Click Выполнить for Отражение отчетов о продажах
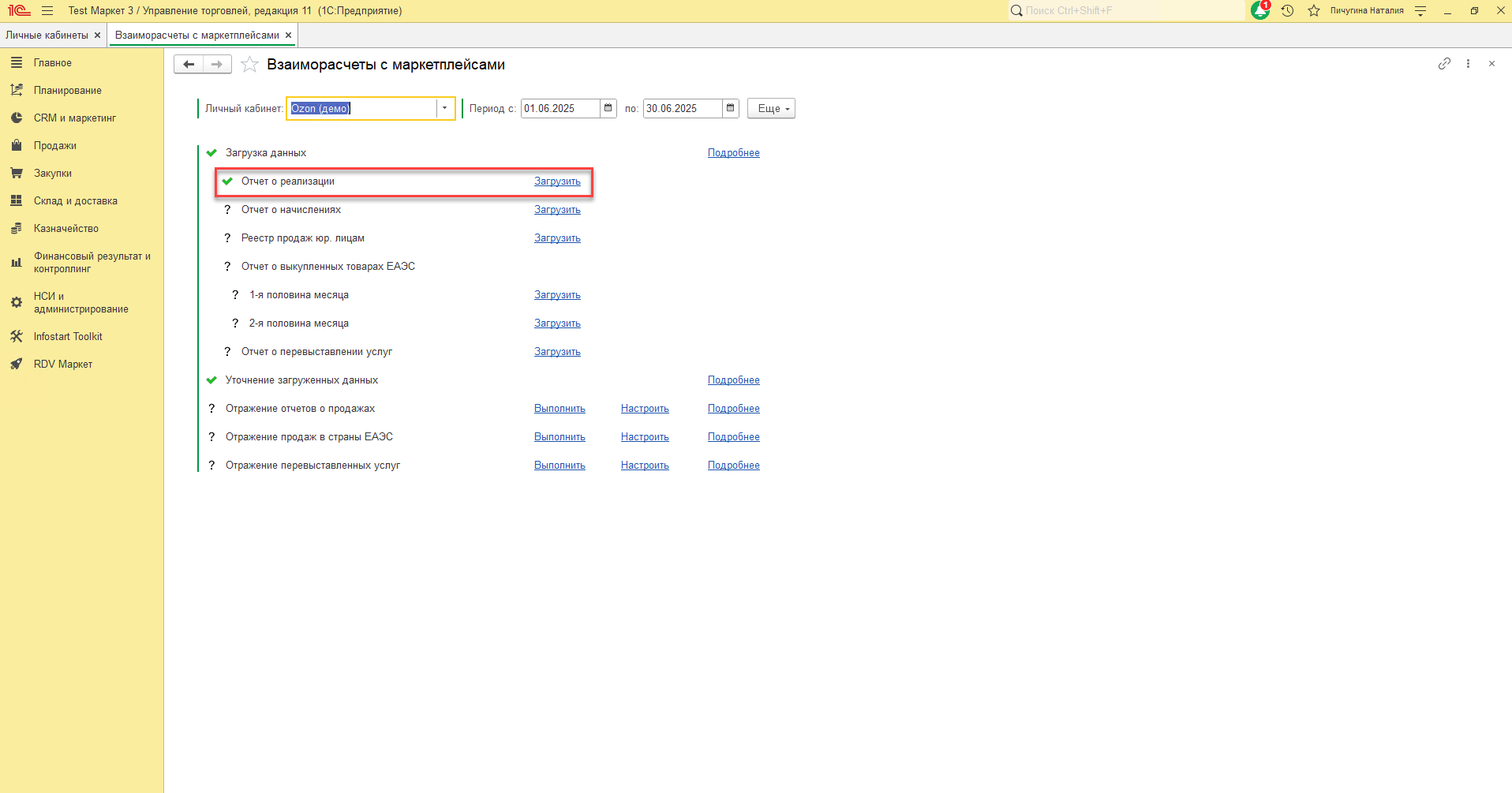The height and width of the screenshot is (793, 1512). (560, 409)
